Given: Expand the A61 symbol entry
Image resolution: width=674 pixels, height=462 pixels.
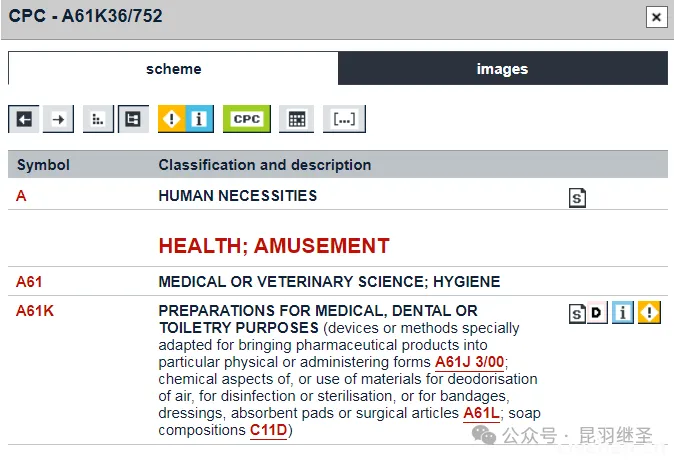Looking at the screenshot, I should coord(30,282).
